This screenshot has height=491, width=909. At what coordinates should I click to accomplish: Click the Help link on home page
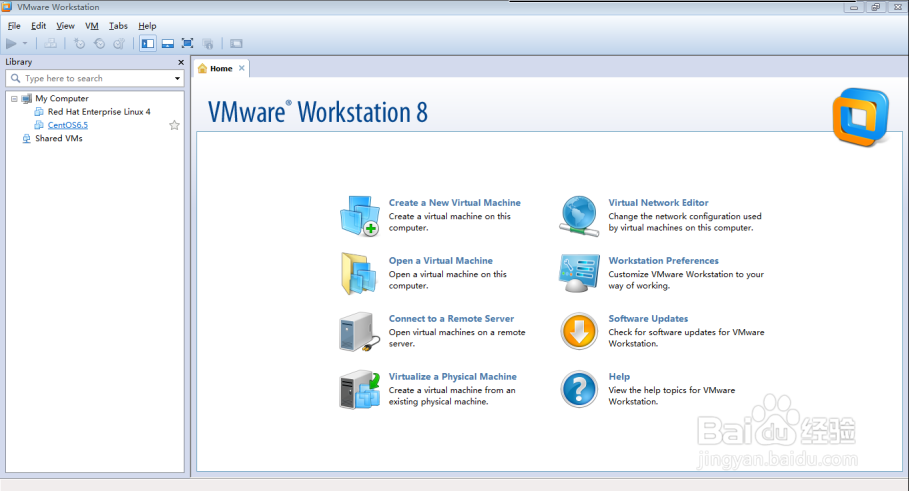[x=619, y=377]
